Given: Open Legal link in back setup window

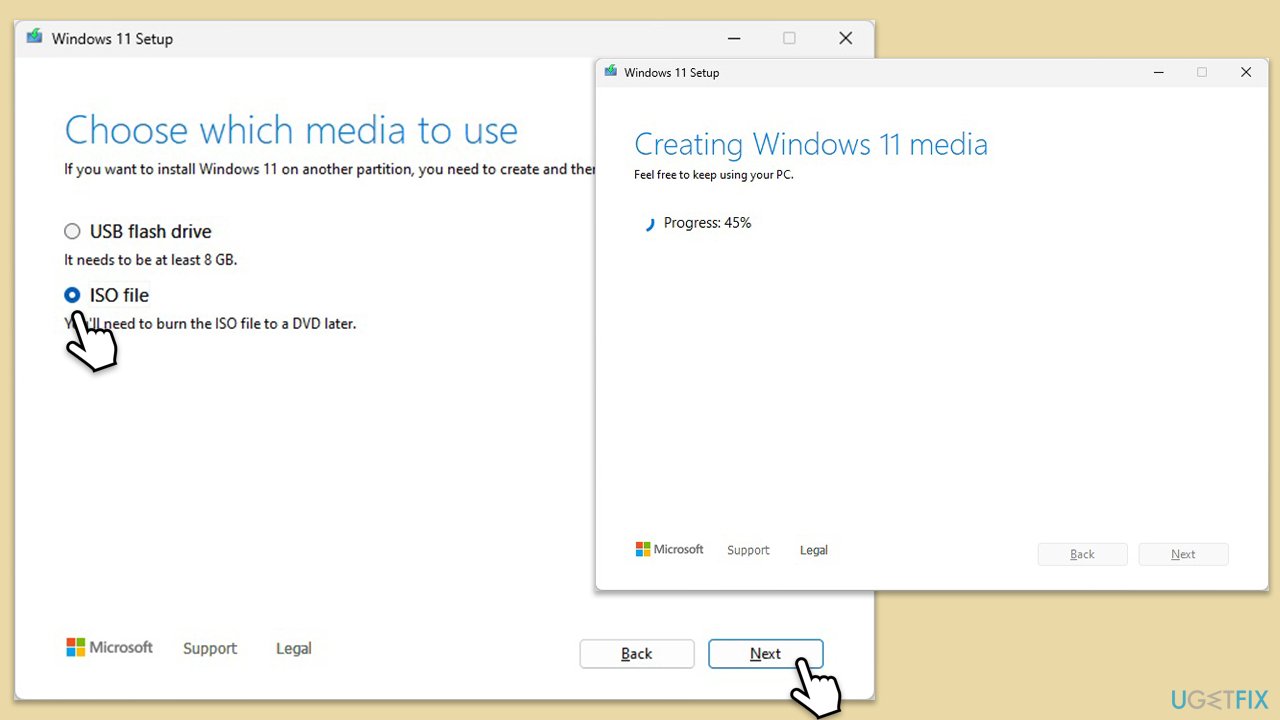Looking at the screenshot, I should click(x=294, y=648).
